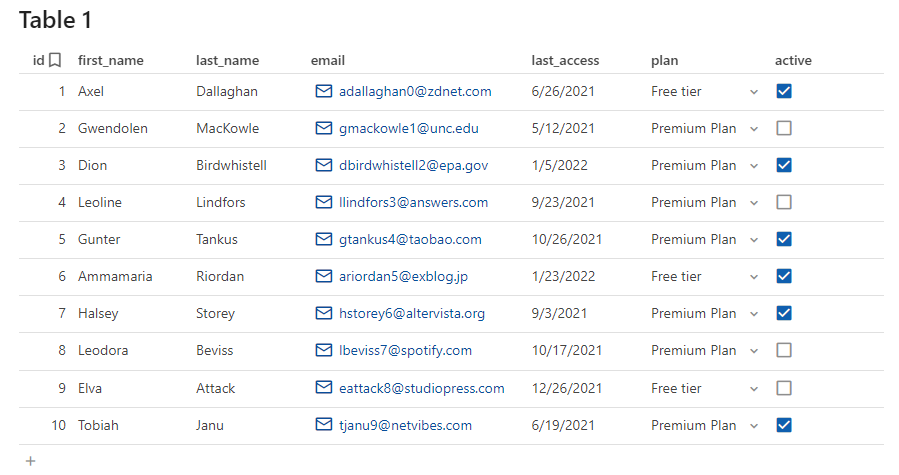Screen dimensions: 899x475
Task: Click the bookmark icon beside the id header
Action: pos(55,60)
